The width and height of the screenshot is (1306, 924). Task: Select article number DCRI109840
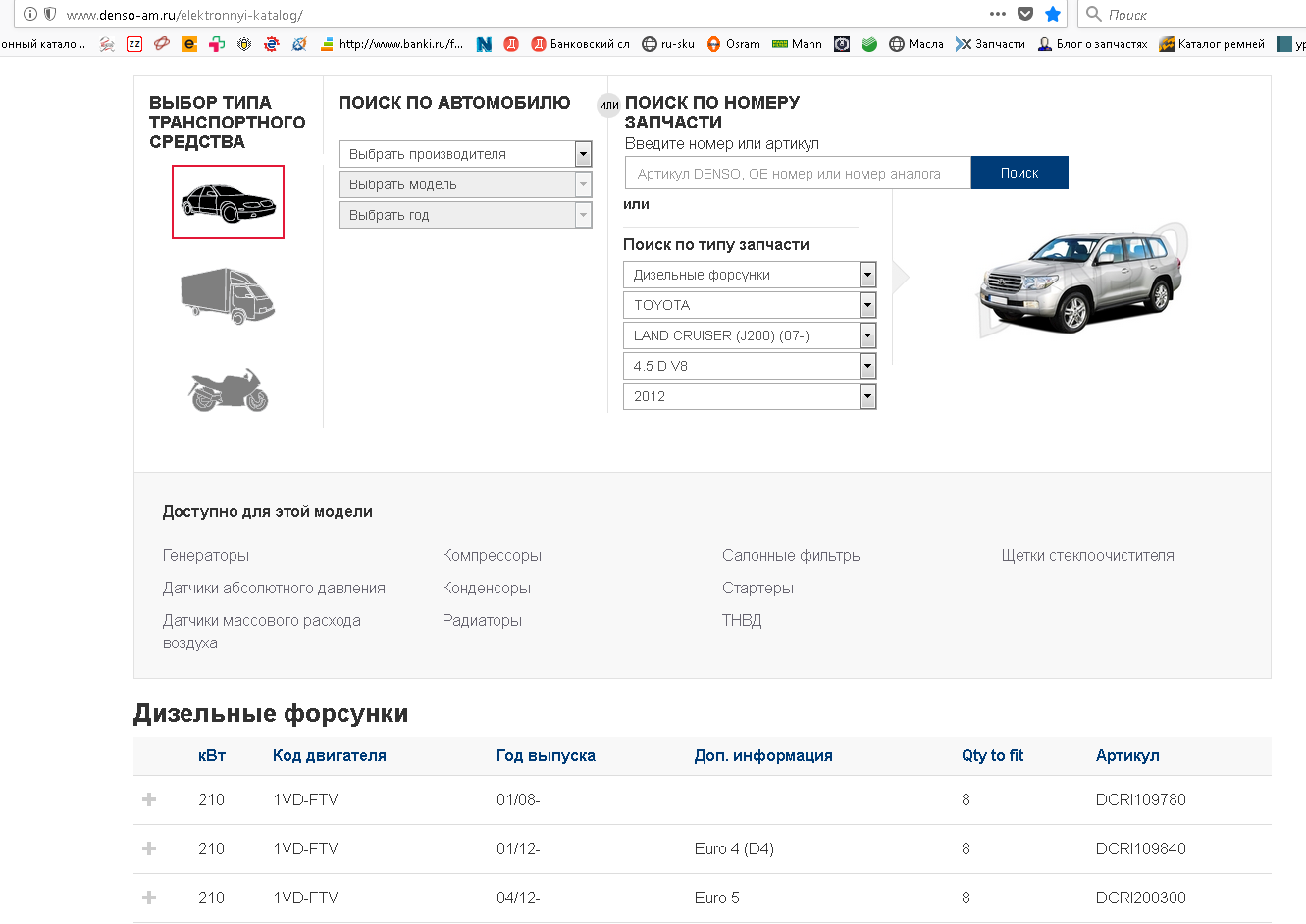coord(1141,848)
